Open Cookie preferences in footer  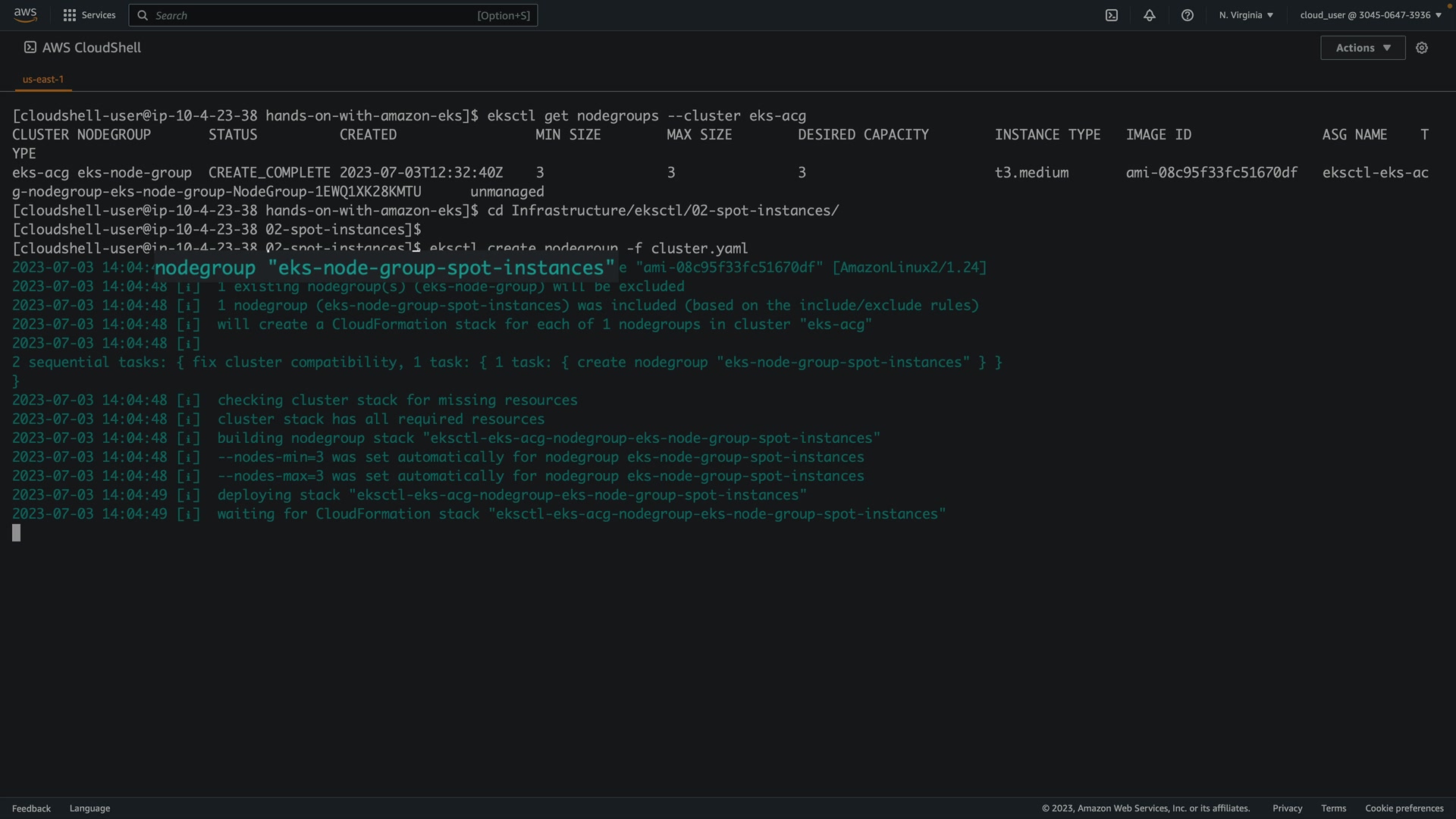[1404, 808]
